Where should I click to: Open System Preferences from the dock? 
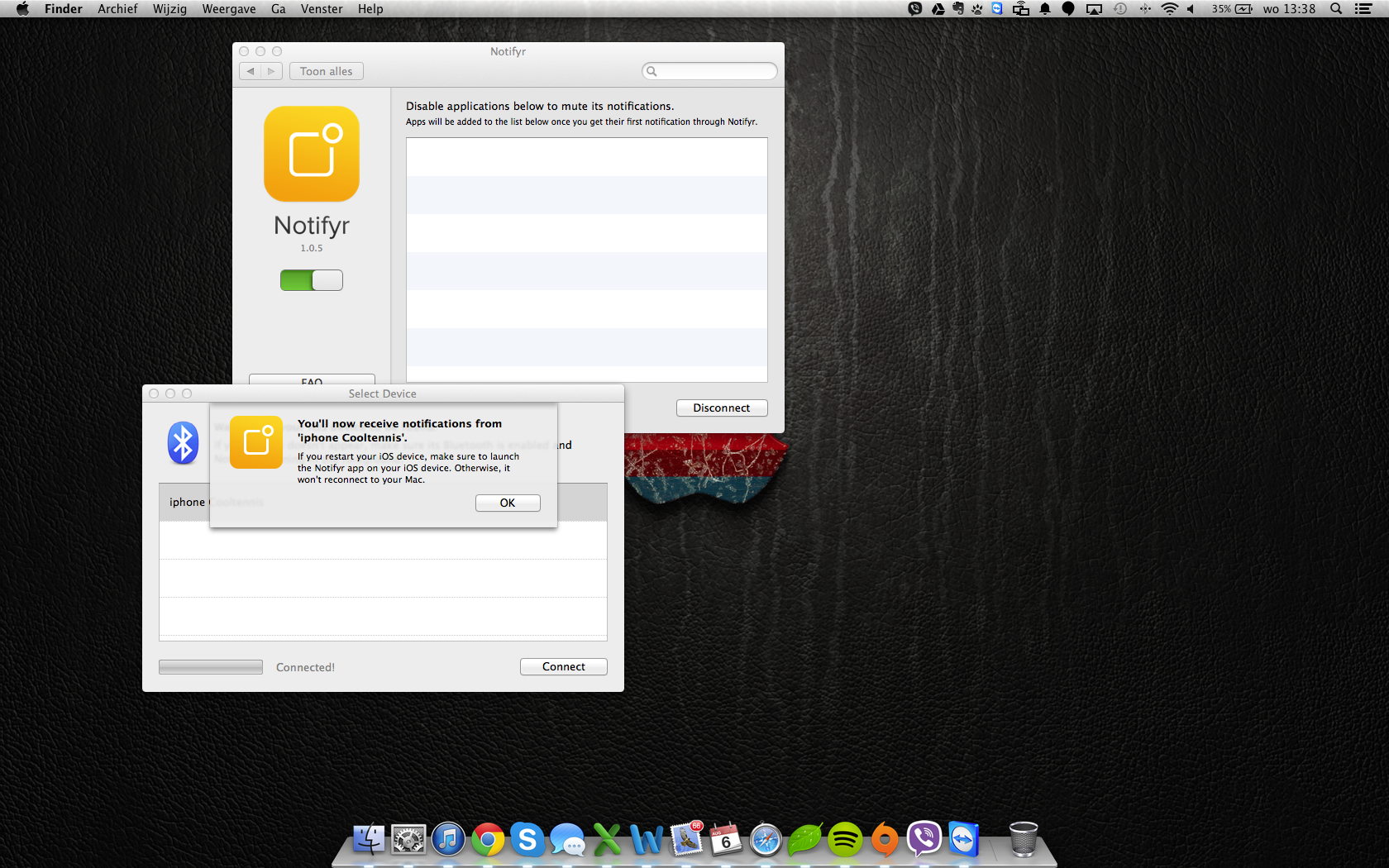coord(408,840)
